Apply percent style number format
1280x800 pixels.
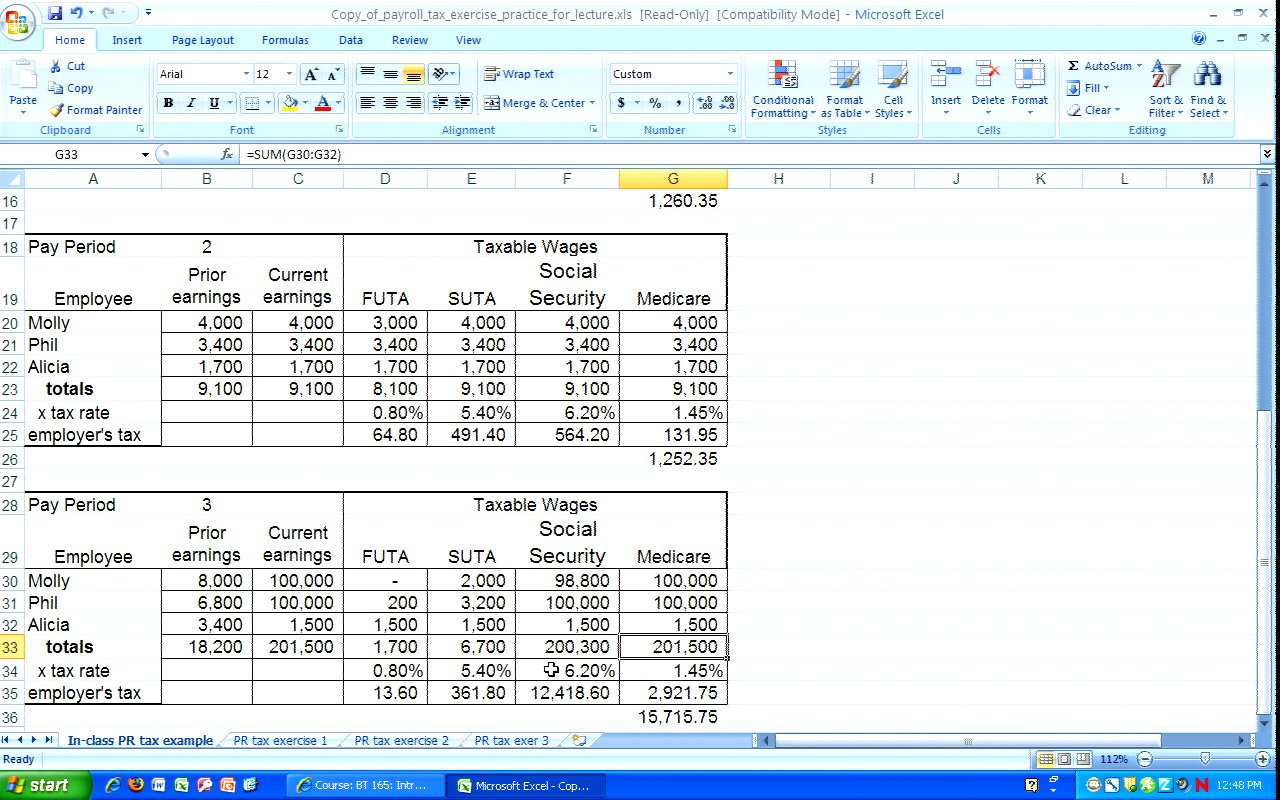tap(655, 103)
